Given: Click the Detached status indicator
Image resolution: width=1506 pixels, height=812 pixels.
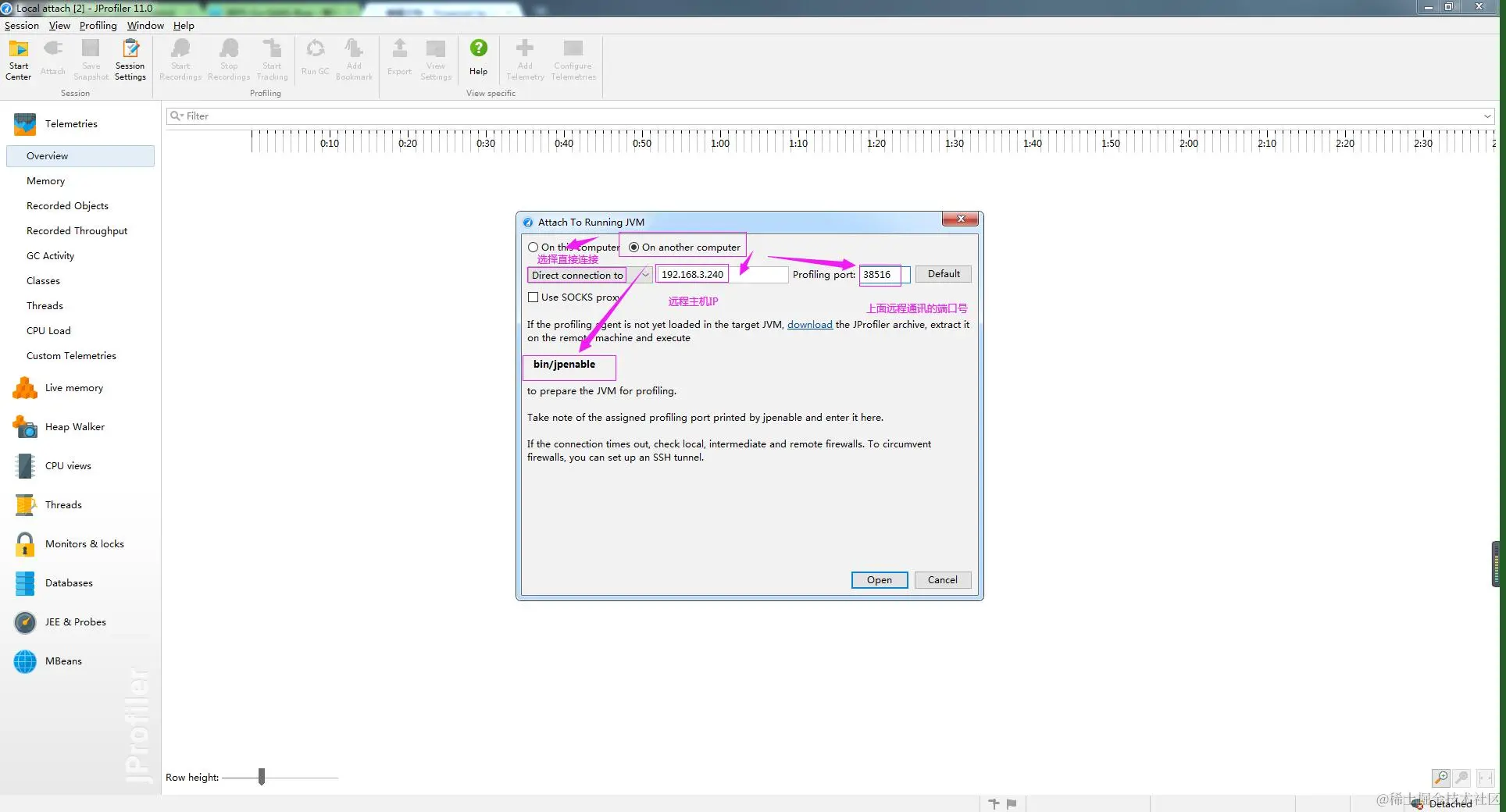Looking at the screenshot, I should (x=1444, y=803).
